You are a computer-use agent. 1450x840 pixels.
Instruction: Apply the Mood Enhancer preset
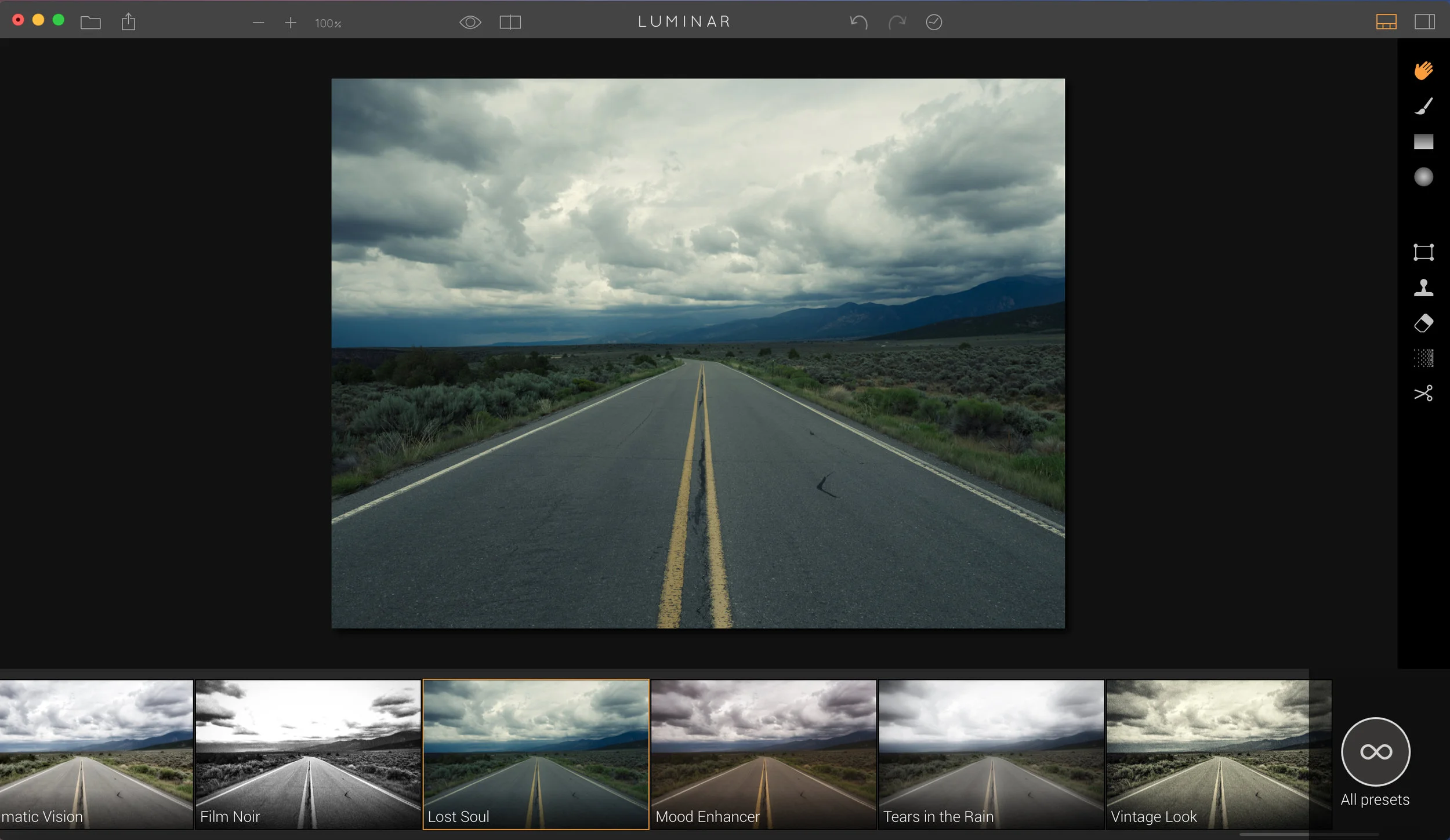(763, 754)
